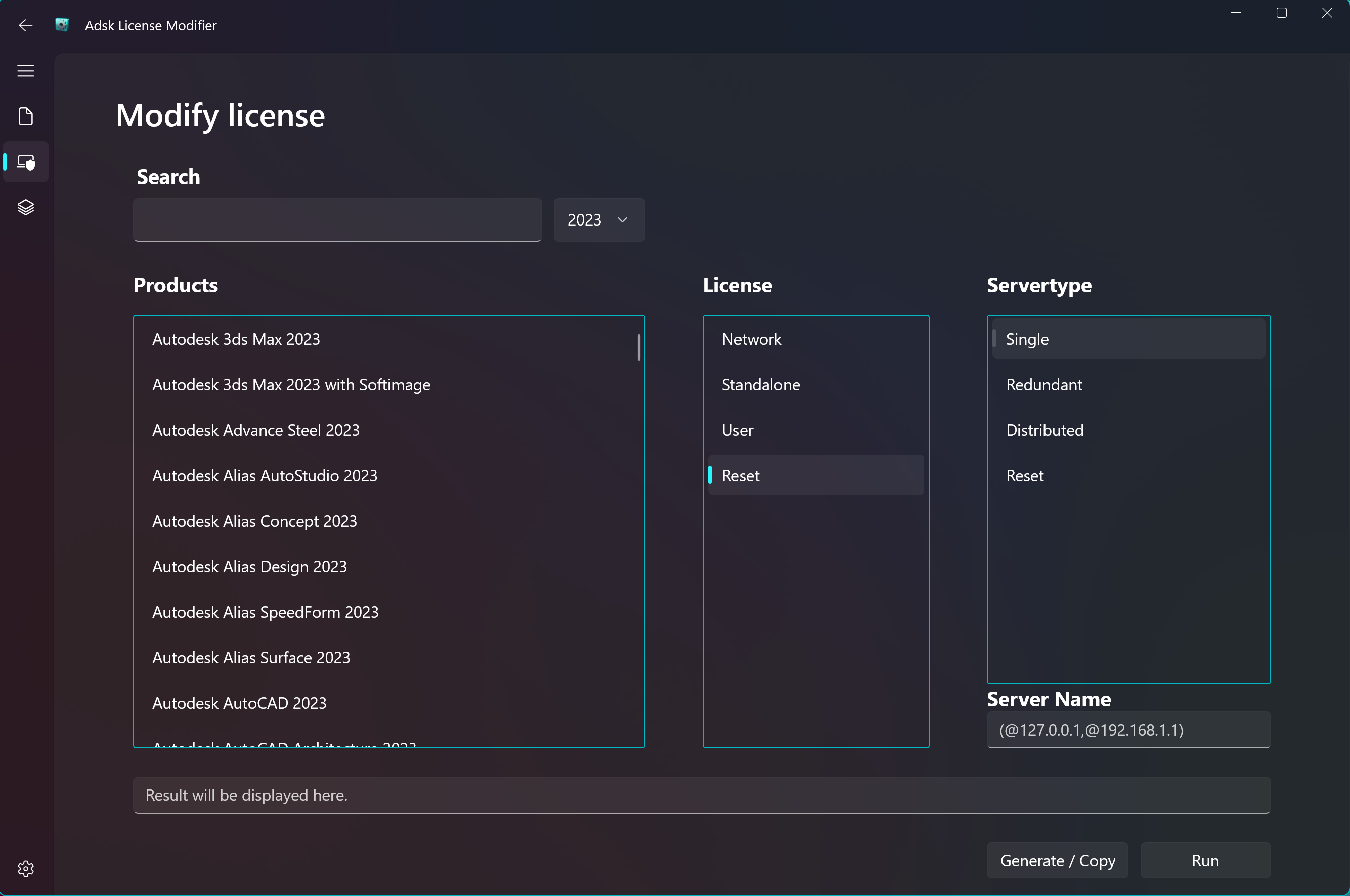Image resolution: width=1350 pixels, height=896 pixels.
Task: Click the navigation back arrow icon
Action: (x=25, y=24)
